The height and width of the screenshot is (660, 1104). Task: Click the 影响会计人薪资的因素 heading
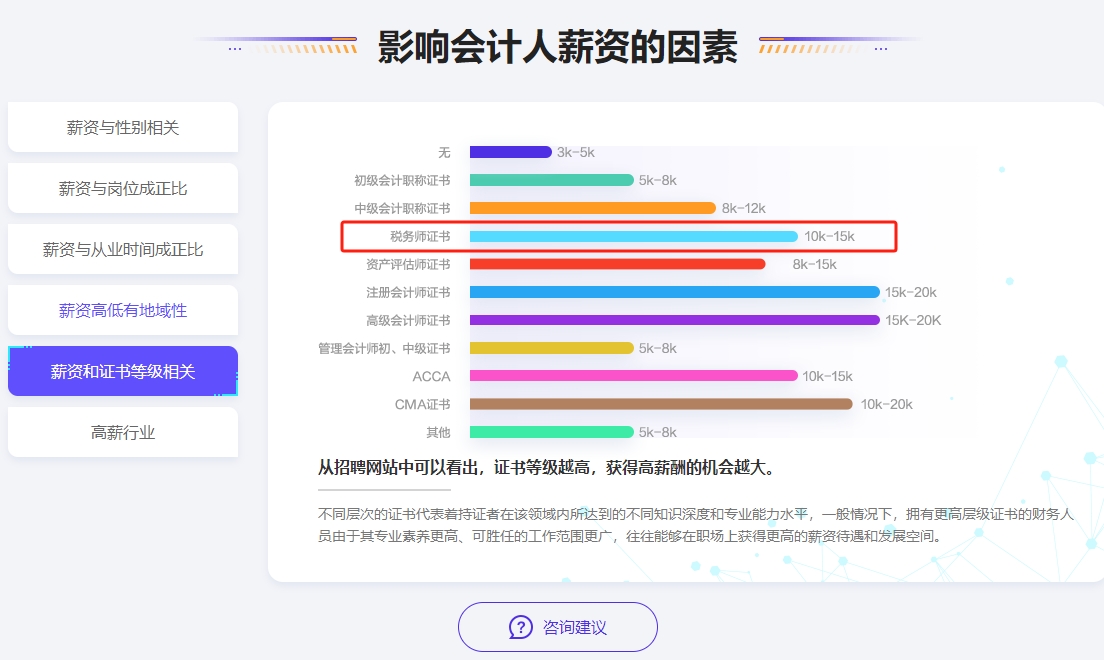[557, 46]
